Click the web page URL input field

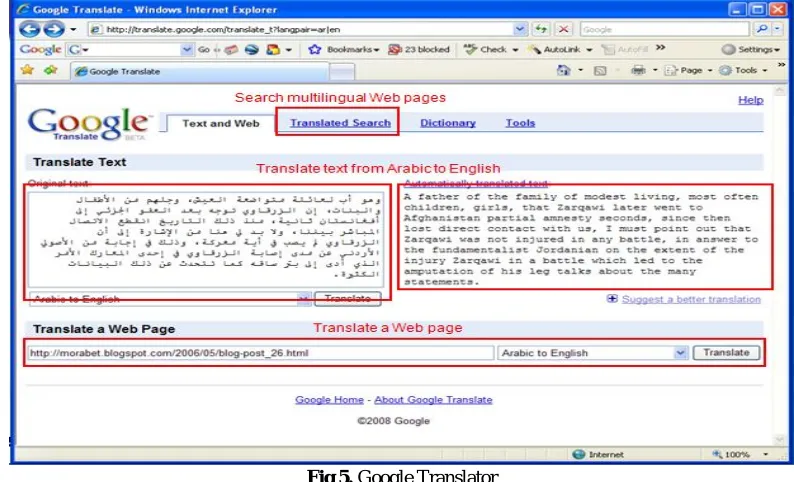click(260, 353)
